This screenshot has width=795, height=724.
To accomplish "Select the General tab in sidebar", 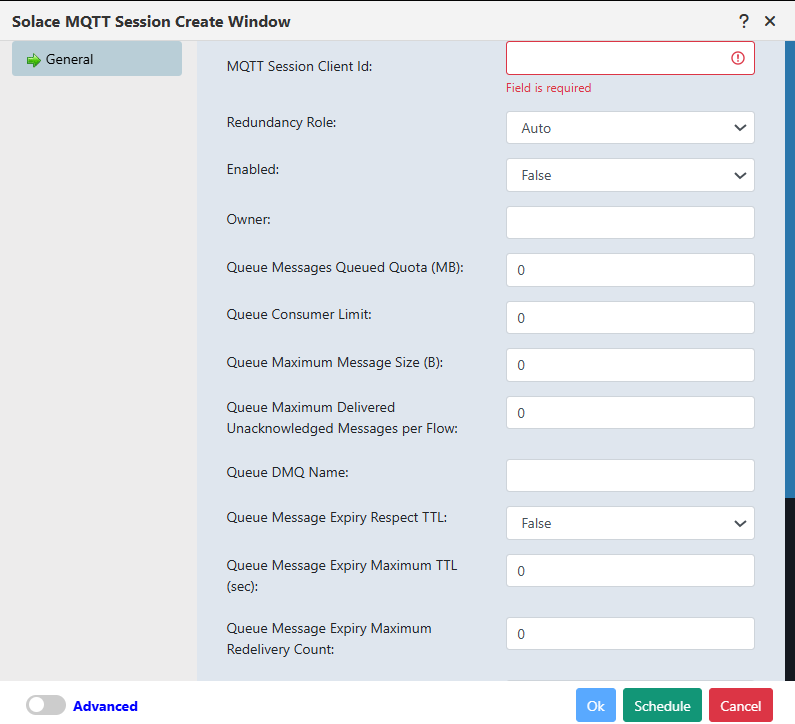I will (x=97, y=59).
